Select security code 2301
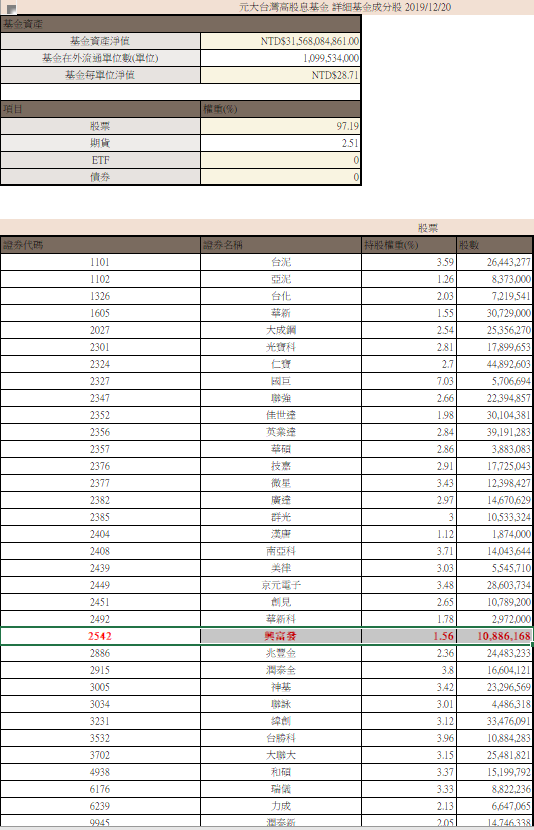 [x=100, y=347]
